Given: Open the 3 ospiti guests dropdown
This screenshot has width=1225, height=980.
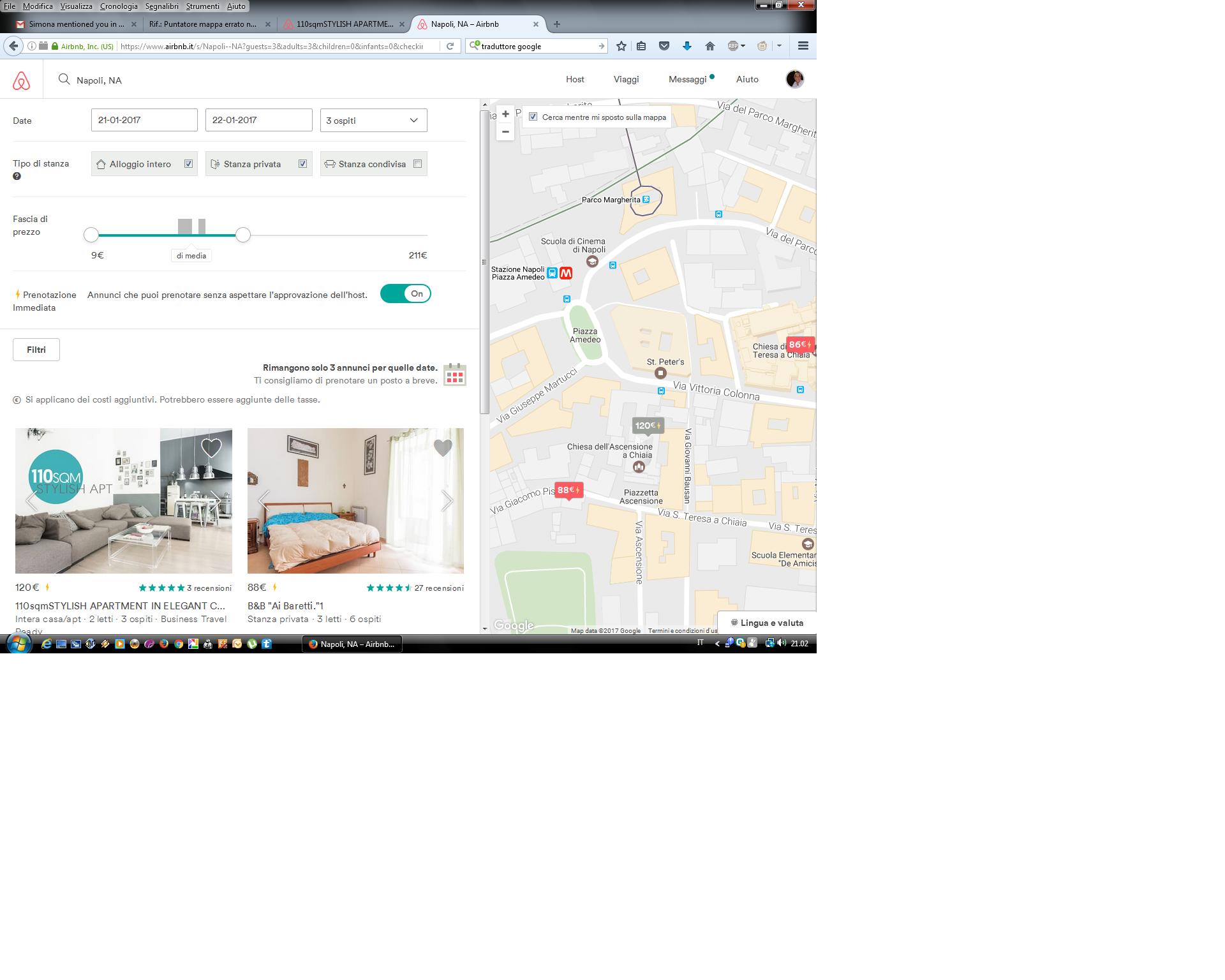Looking at the screenshot, I should coord(374,120).
